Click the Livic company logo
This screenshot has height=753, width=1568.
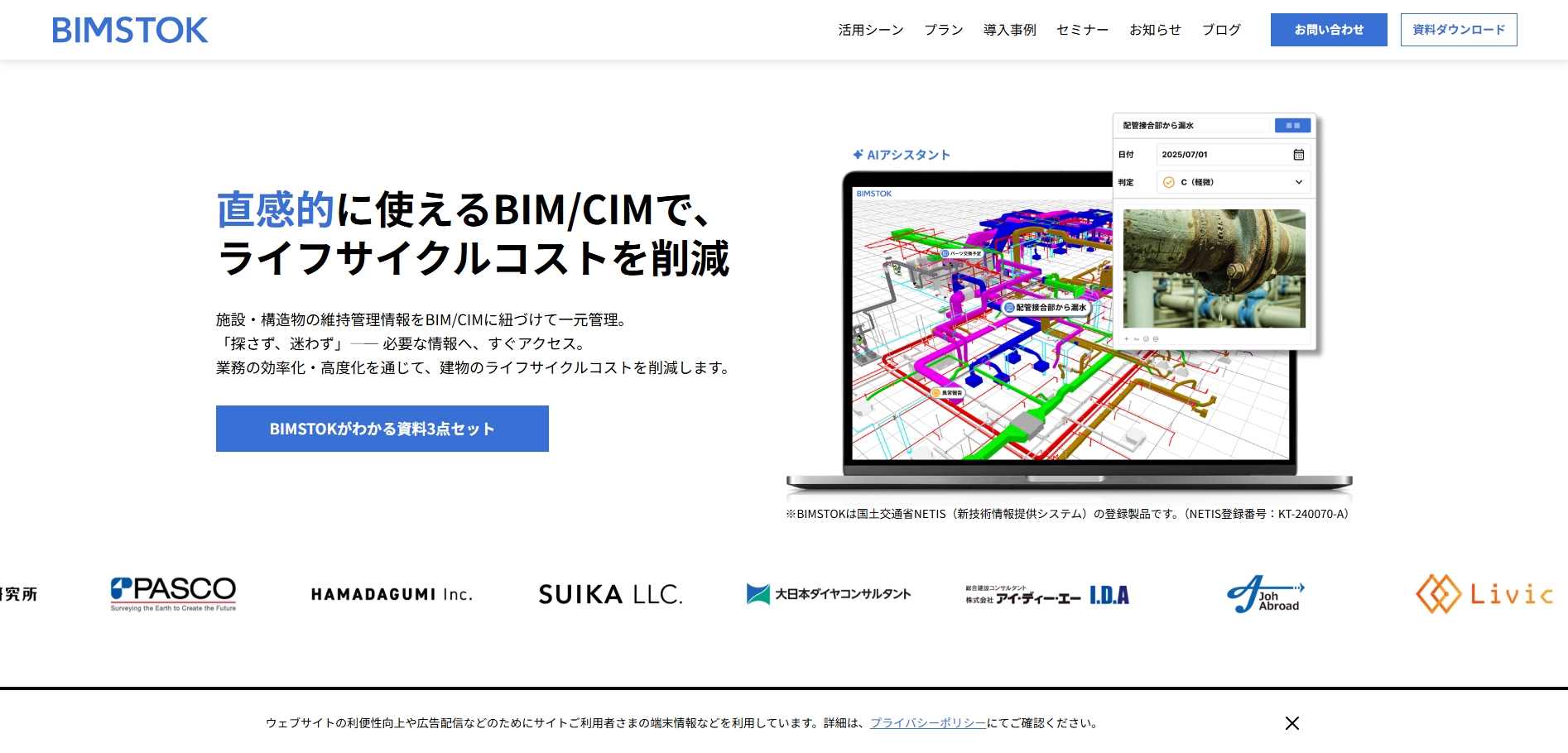pyautogui.click(x=1484, y=594)
